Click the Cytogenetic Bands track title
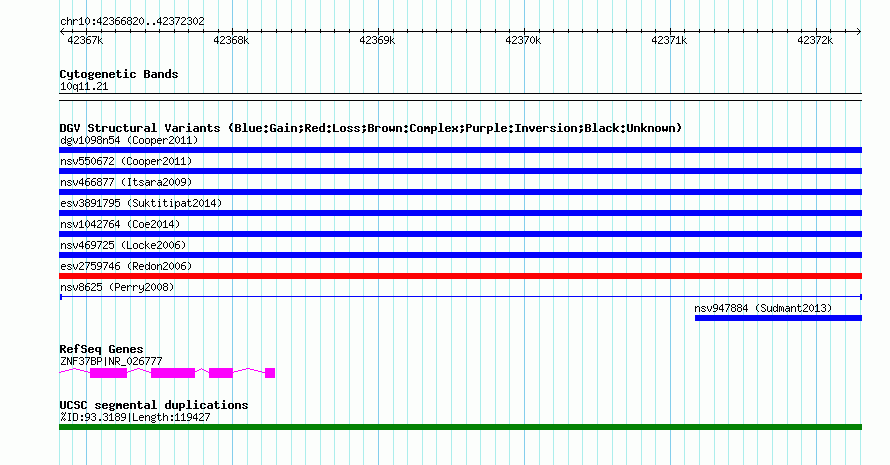 tap(119, 74)
